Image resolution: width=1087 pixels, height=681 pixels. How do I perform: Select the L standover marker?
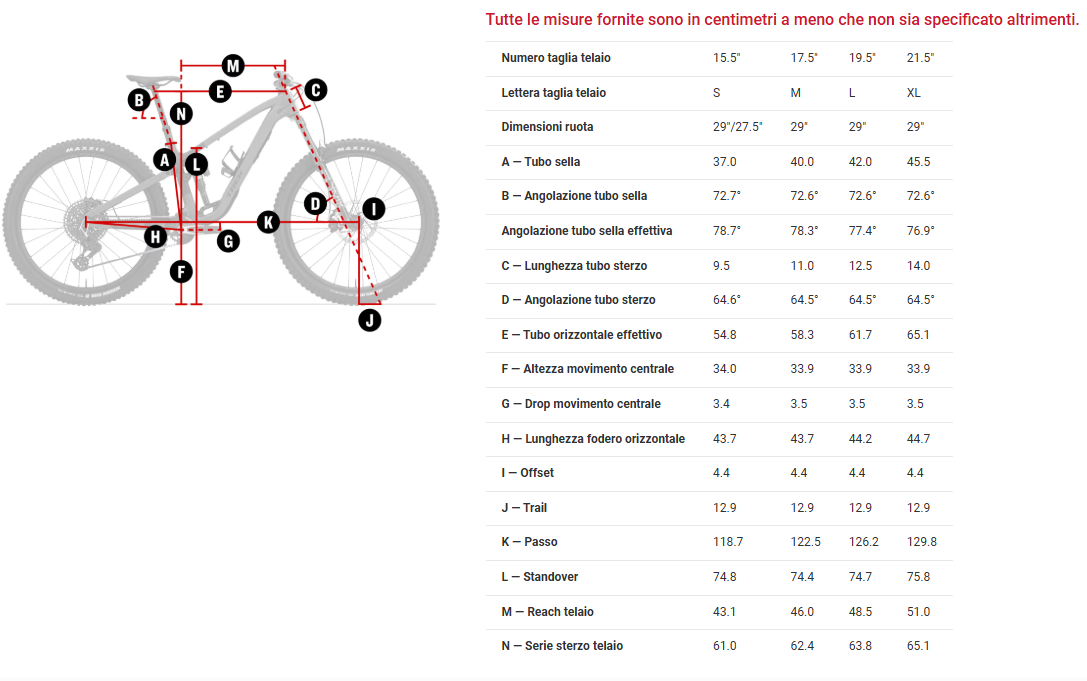(x=196, y=163)
